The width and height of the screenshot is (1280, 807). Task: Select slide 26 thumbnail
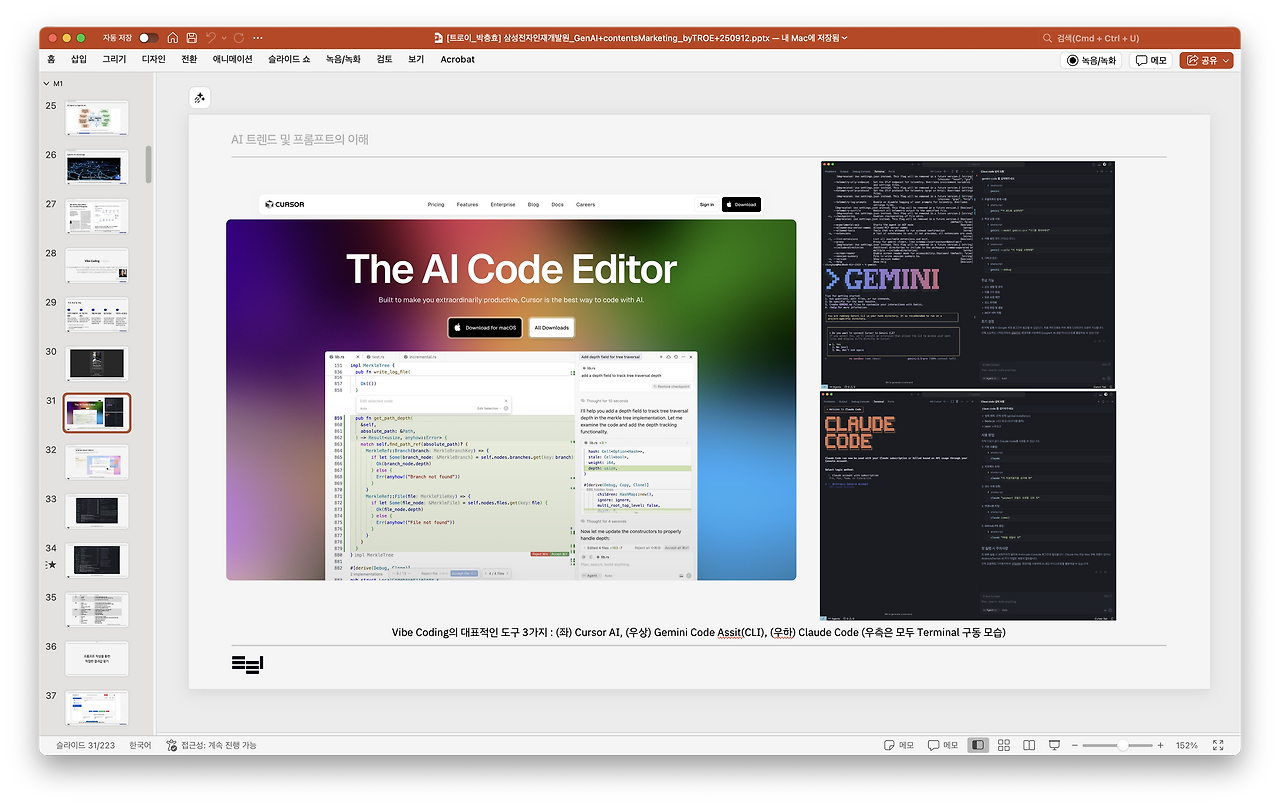tap(97, 167)
